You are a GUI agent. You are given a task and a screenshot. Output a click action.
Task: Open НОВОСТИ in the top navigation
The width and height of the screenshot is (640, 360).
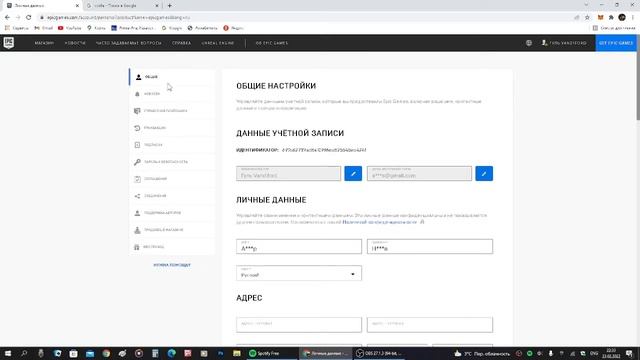(75, 43)
